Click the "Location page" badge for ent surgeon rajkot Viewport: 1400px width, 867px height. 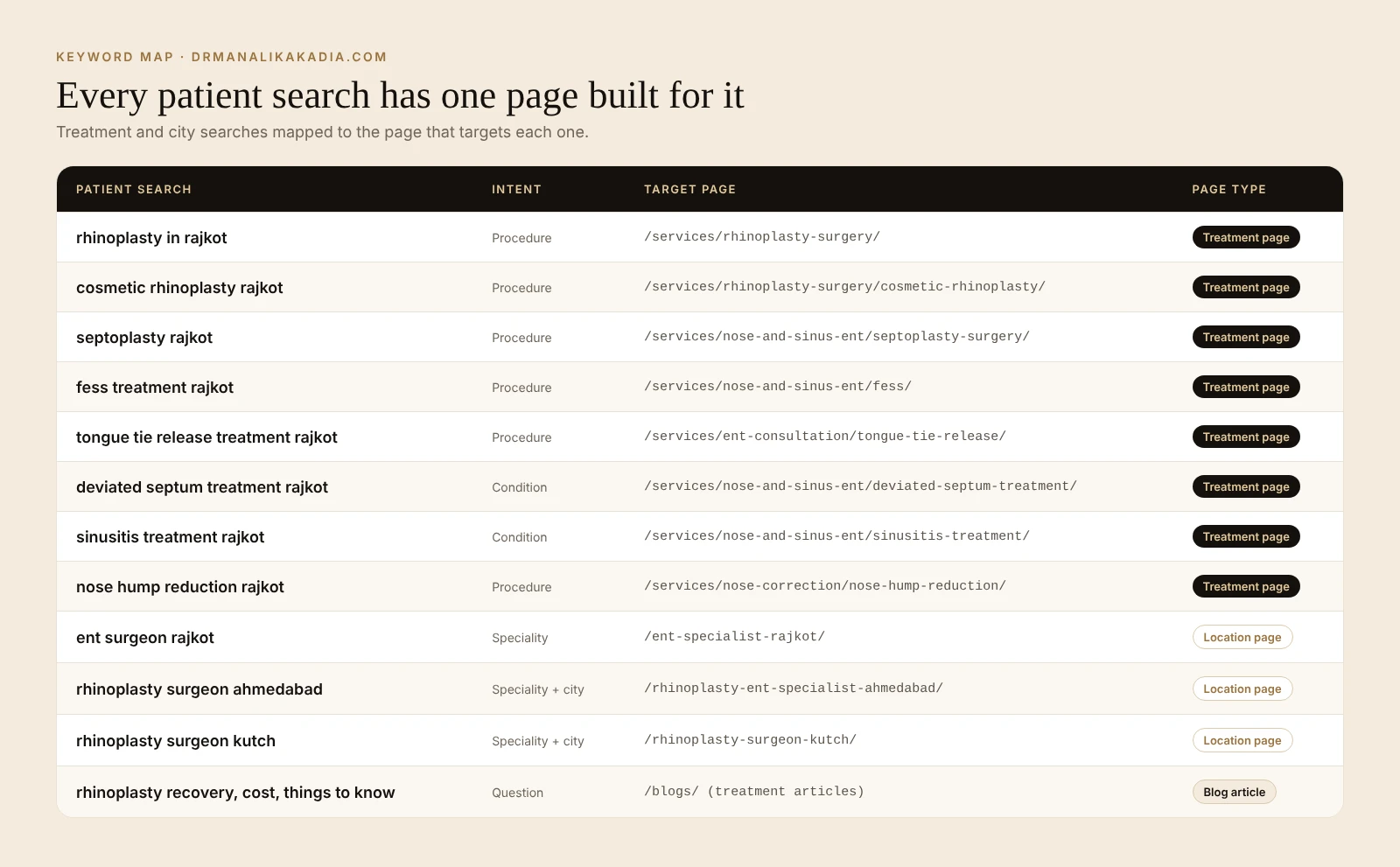(1242, 638)
